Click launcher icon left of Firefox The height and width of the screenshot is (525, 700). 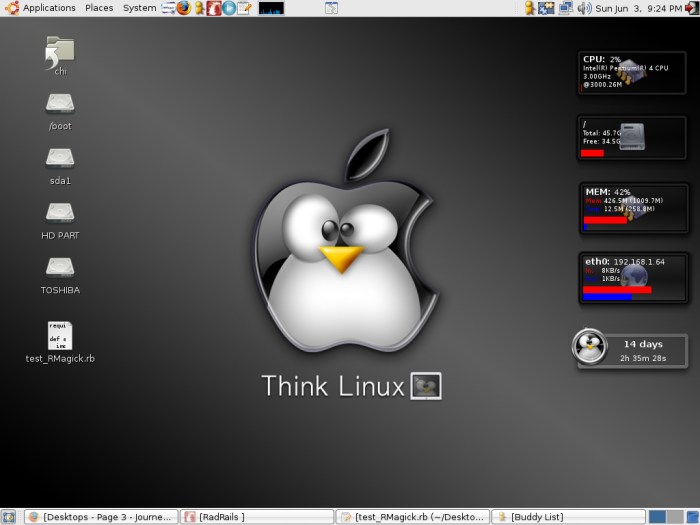tap(168, 8)
